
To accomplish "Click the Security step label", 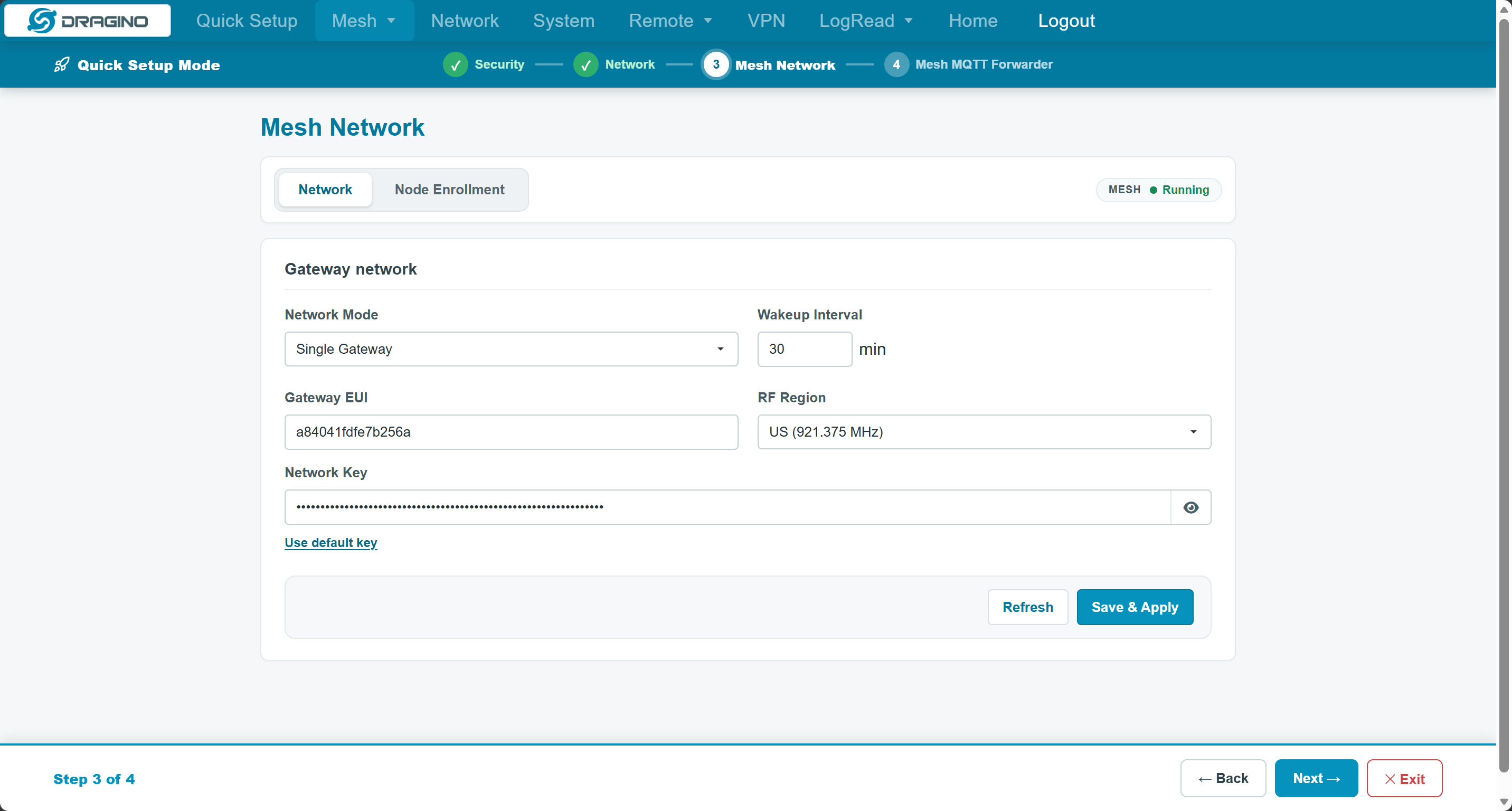I will (499, 64).
